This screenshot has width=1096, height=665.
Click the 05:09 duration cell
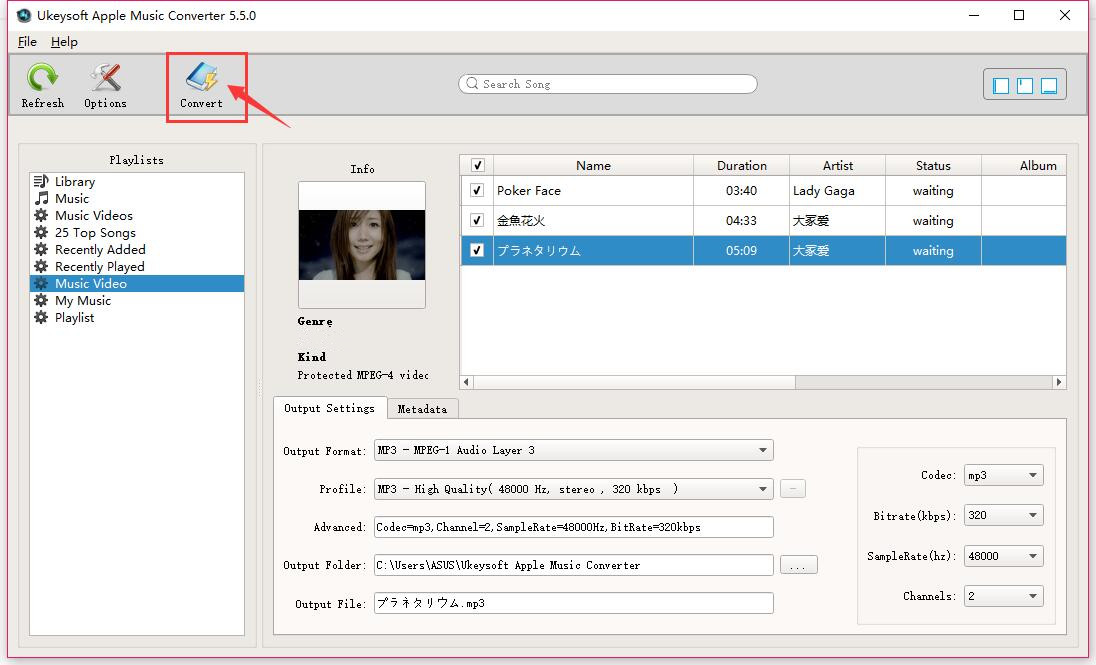742,250
